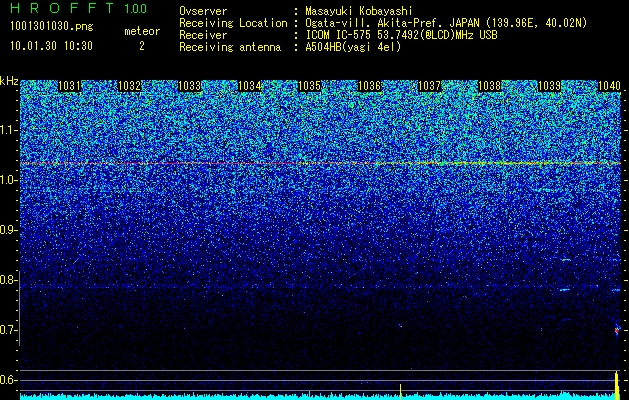Click the 1031 time marker
Image resolution: width=629 pixels, height=400 pixels.
[69, 86]
